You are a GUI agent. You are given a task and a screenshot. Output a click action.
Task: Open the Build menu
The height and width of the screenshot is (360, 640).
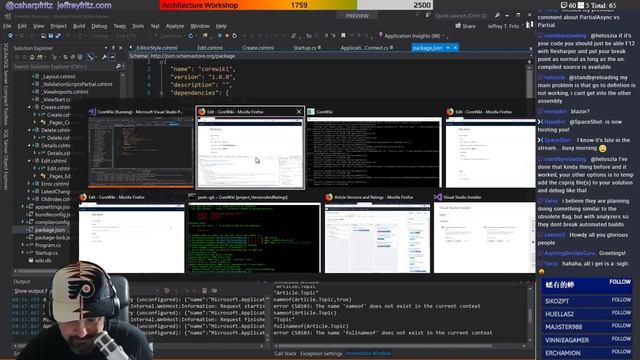coord(79,26)
